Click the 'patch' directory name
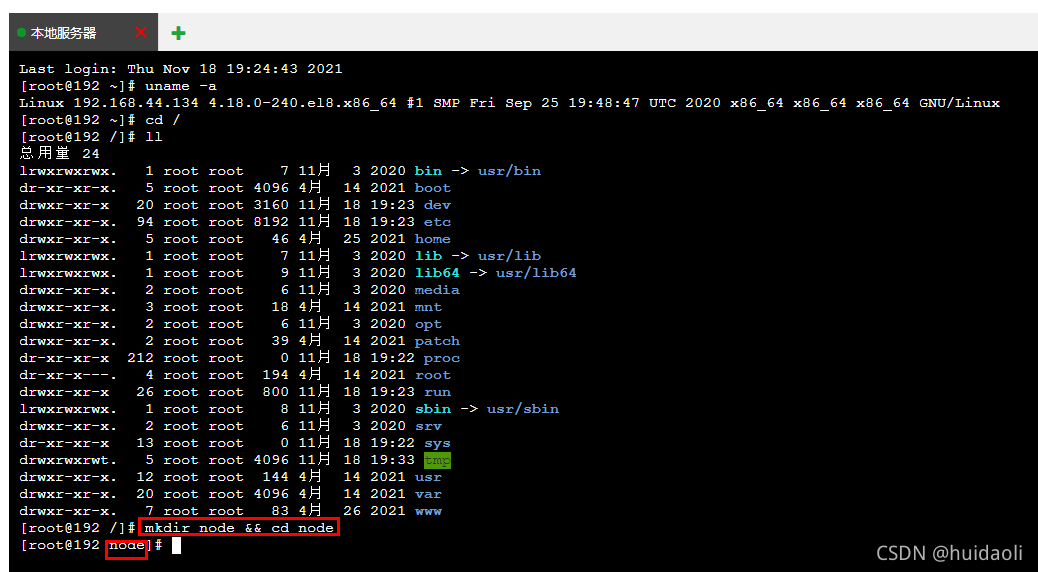The image size is (1038, 572). coord(438,341)
